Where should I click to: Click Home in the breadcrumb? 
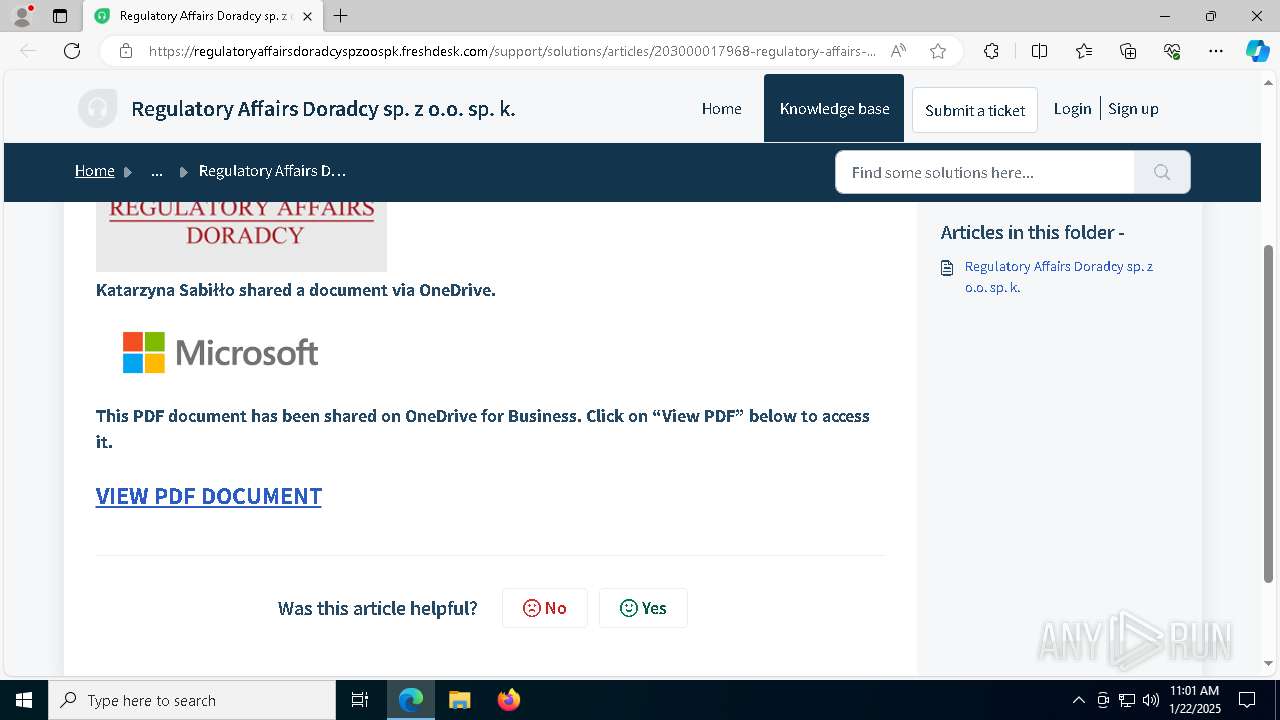pyautogui.click(x=95, y=171)
